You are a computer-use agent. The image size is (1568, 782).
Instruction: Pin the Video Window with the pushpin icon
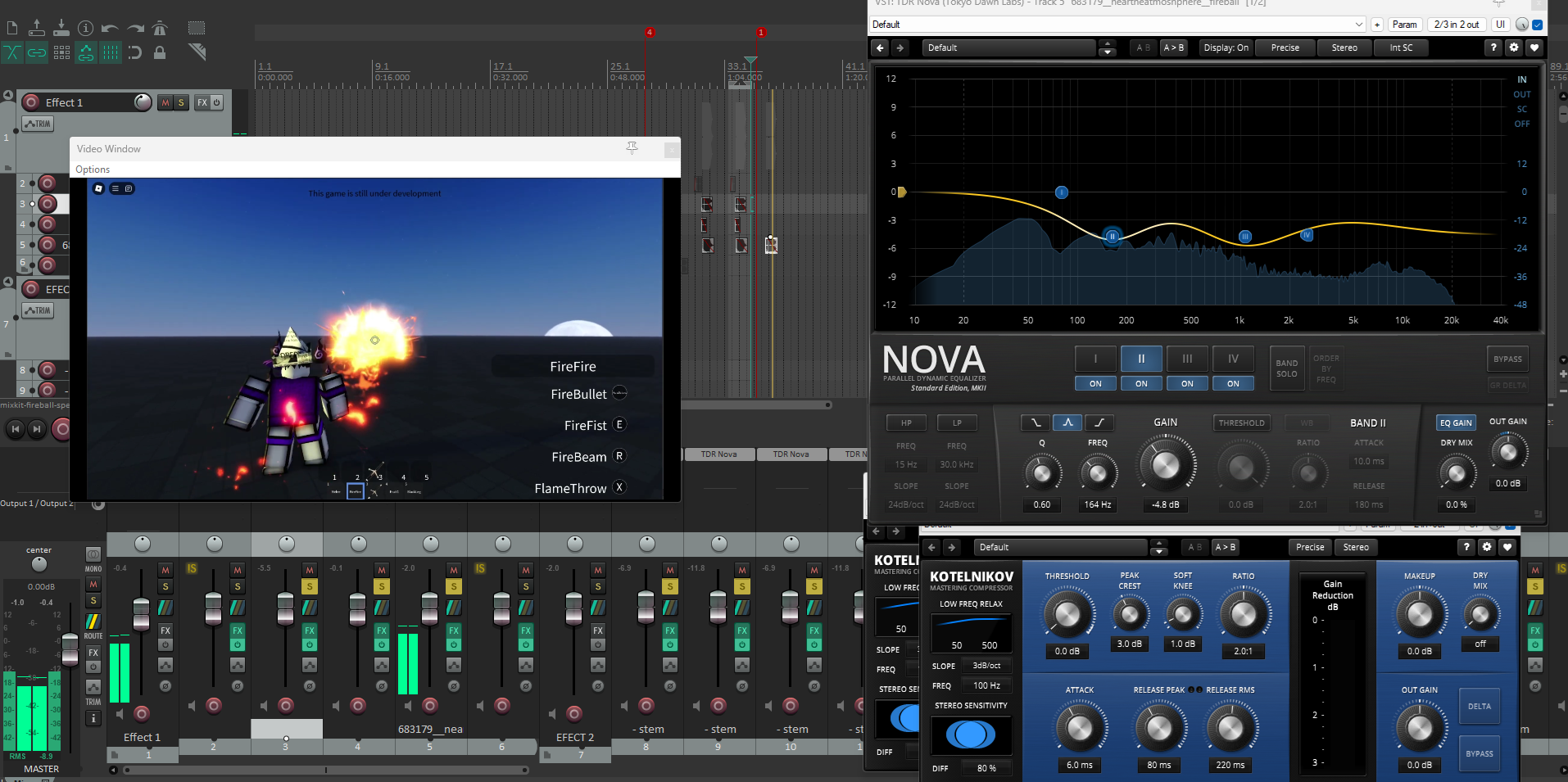(x=632, y=148)
